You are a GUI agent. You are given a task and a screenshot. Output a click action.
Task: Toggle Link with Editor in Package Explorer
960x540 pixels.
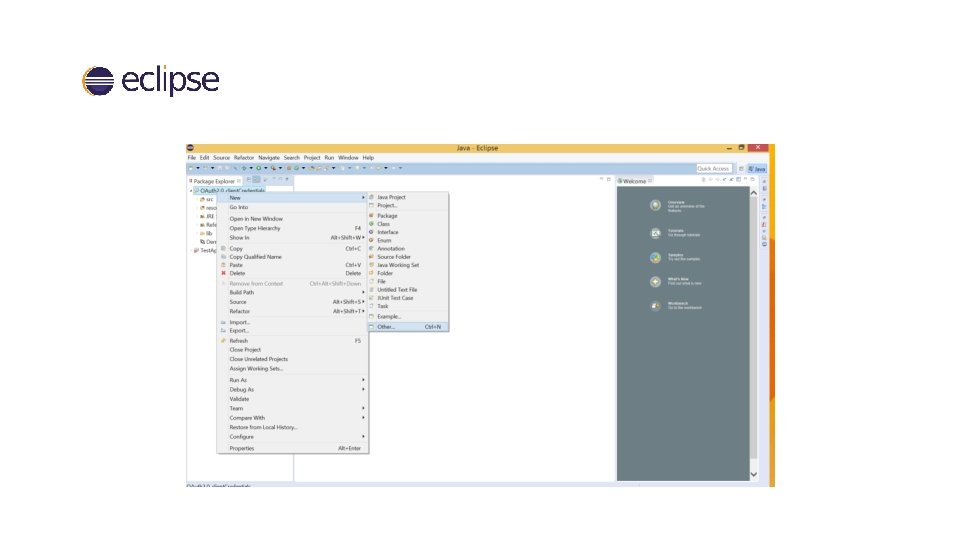point(257,180)
